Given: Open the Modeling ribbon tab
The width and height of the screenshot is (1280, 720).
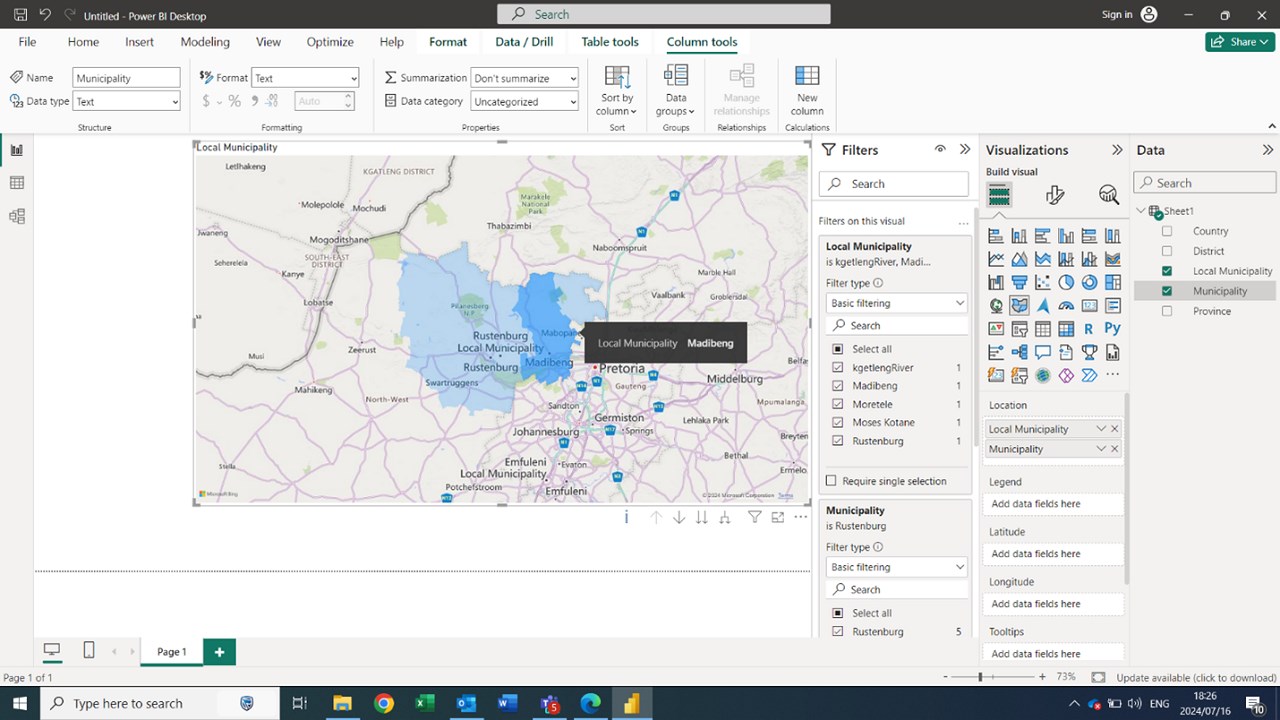Looking at the screenshot, I should tap(205, 42).
